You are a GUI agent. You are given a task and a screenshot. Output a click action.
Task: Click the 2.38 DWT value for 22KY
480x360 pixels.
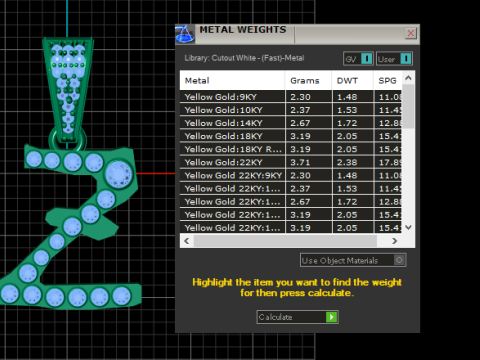pos(347,162)
